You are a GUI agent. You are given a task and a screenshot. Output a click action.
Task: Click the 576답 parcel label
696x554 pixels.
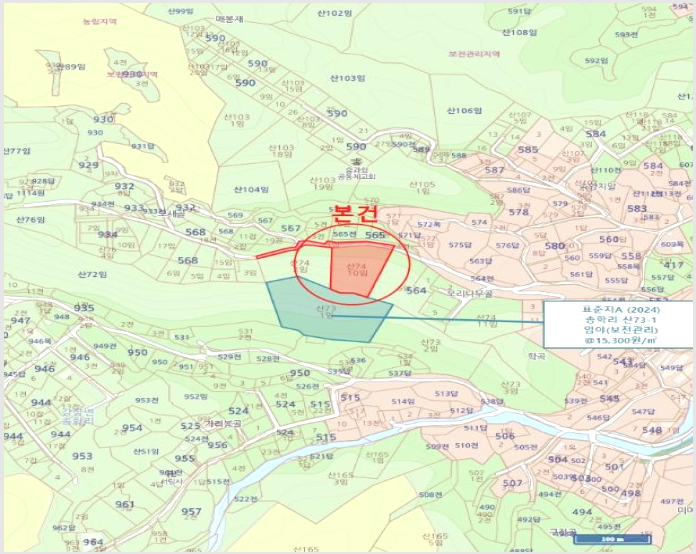coord(507,245)
